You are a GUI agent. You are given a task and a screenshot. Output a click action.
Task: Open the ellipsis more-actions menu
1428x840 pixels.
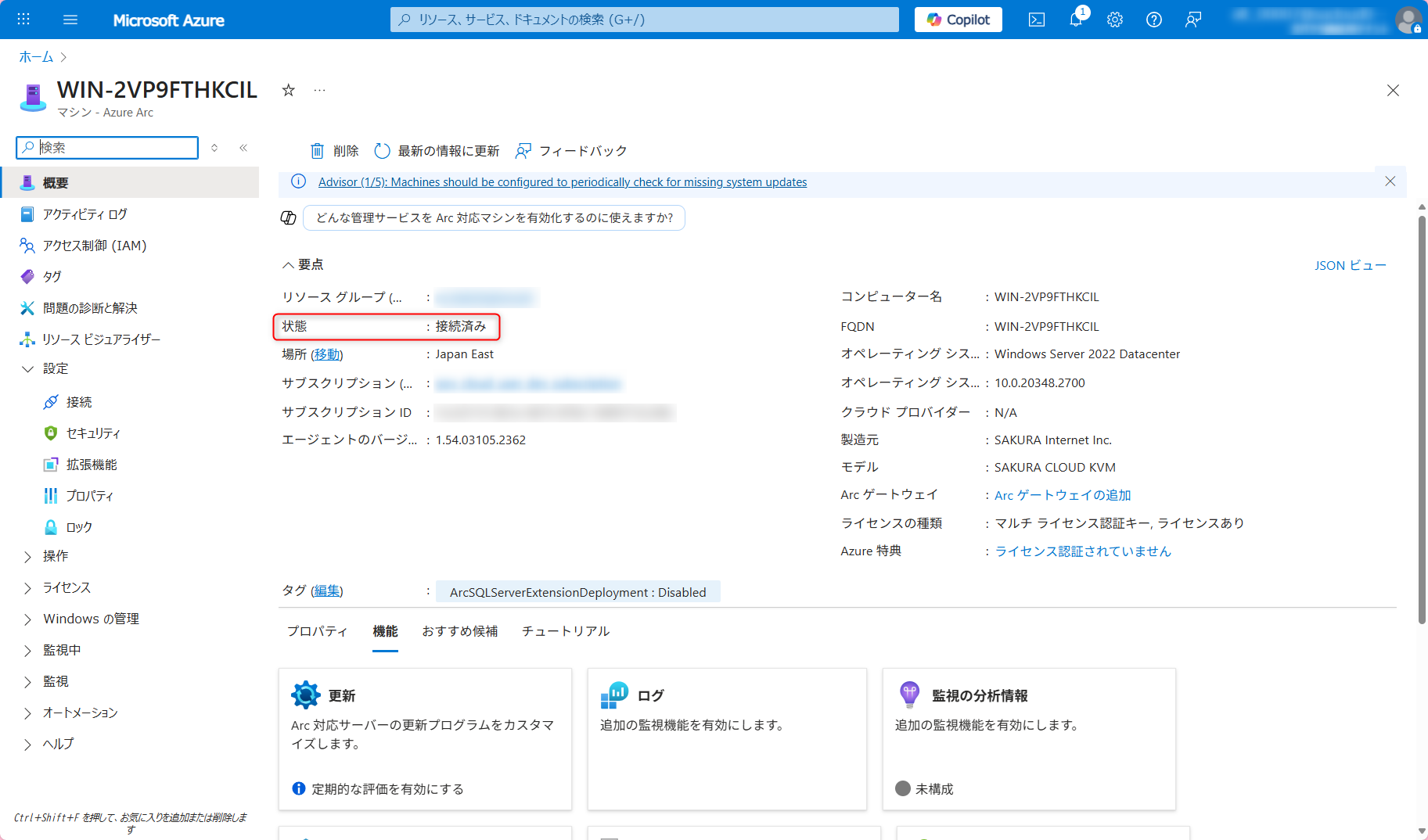319,90
